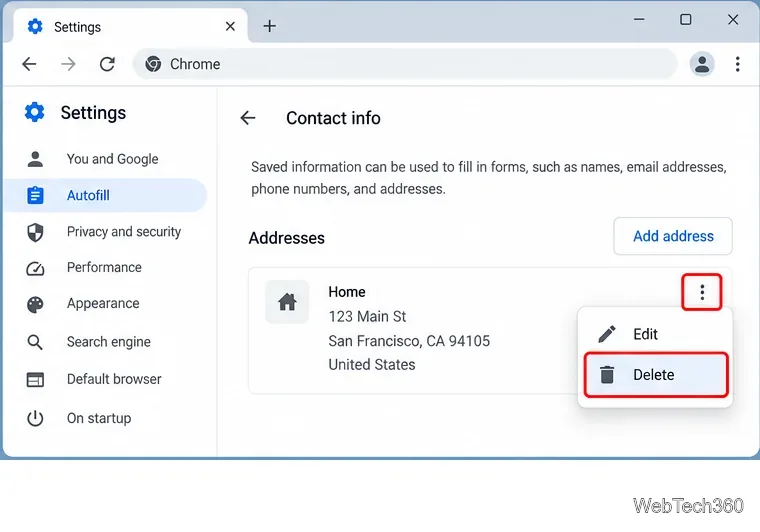This screenshot has width=760, height=532.
Task: Open the Home address three-dot menu
Action: tap(702, 292)
